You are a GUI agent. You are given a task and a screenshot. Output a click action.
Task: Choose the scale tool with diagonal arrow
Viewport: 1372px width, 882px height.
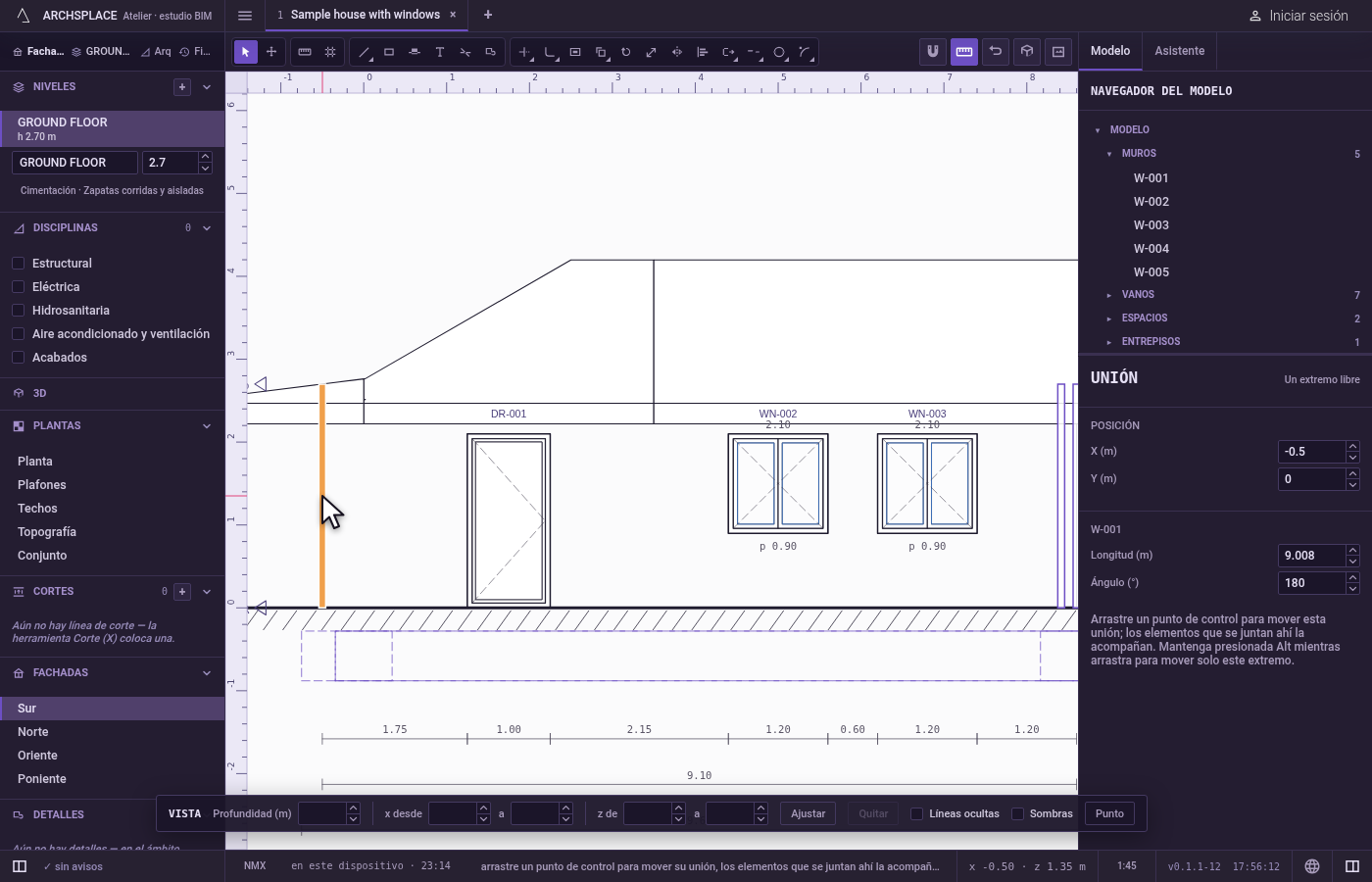pyautogui.click(x=652, y=52)
